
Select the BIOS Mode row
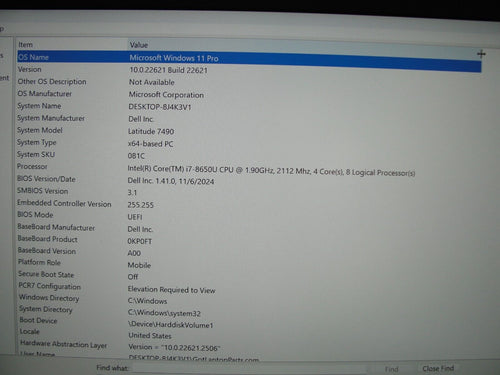coord(249,216)
